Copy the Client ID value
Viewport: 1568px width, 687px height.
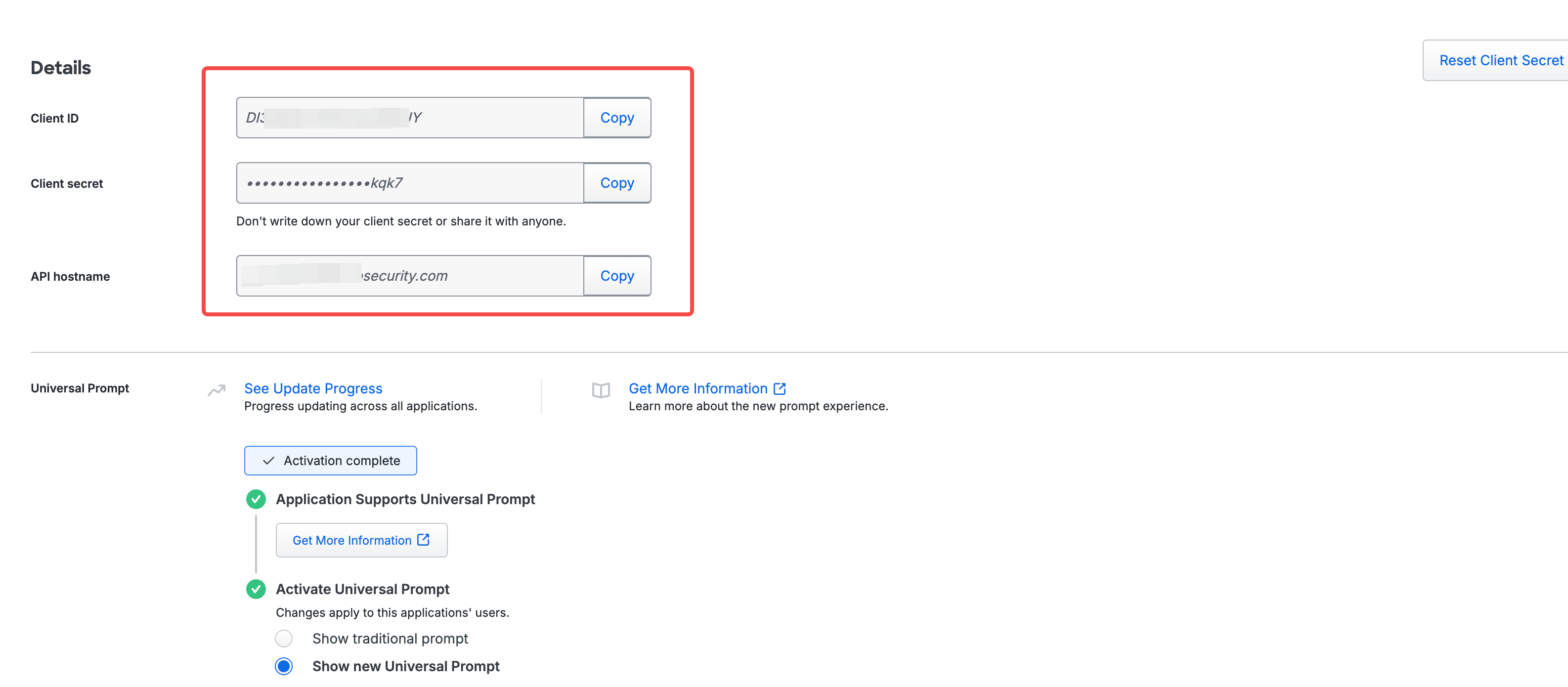[x=616, y=118]
